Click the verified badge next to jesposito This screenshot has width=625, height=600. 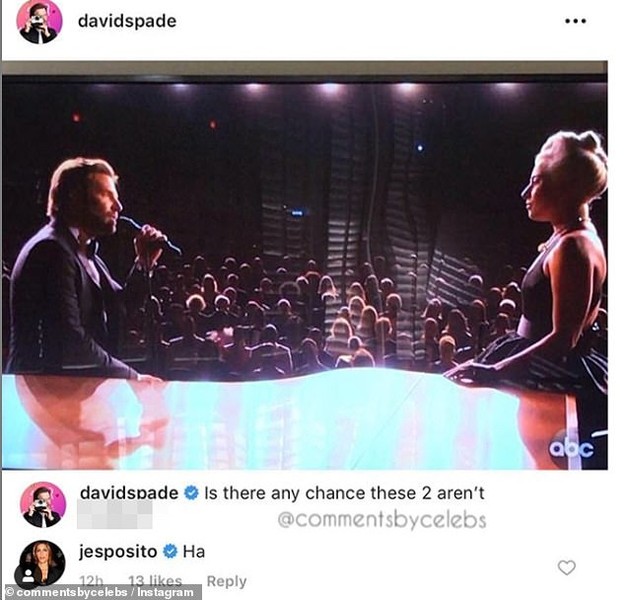[x=170, y=551]
